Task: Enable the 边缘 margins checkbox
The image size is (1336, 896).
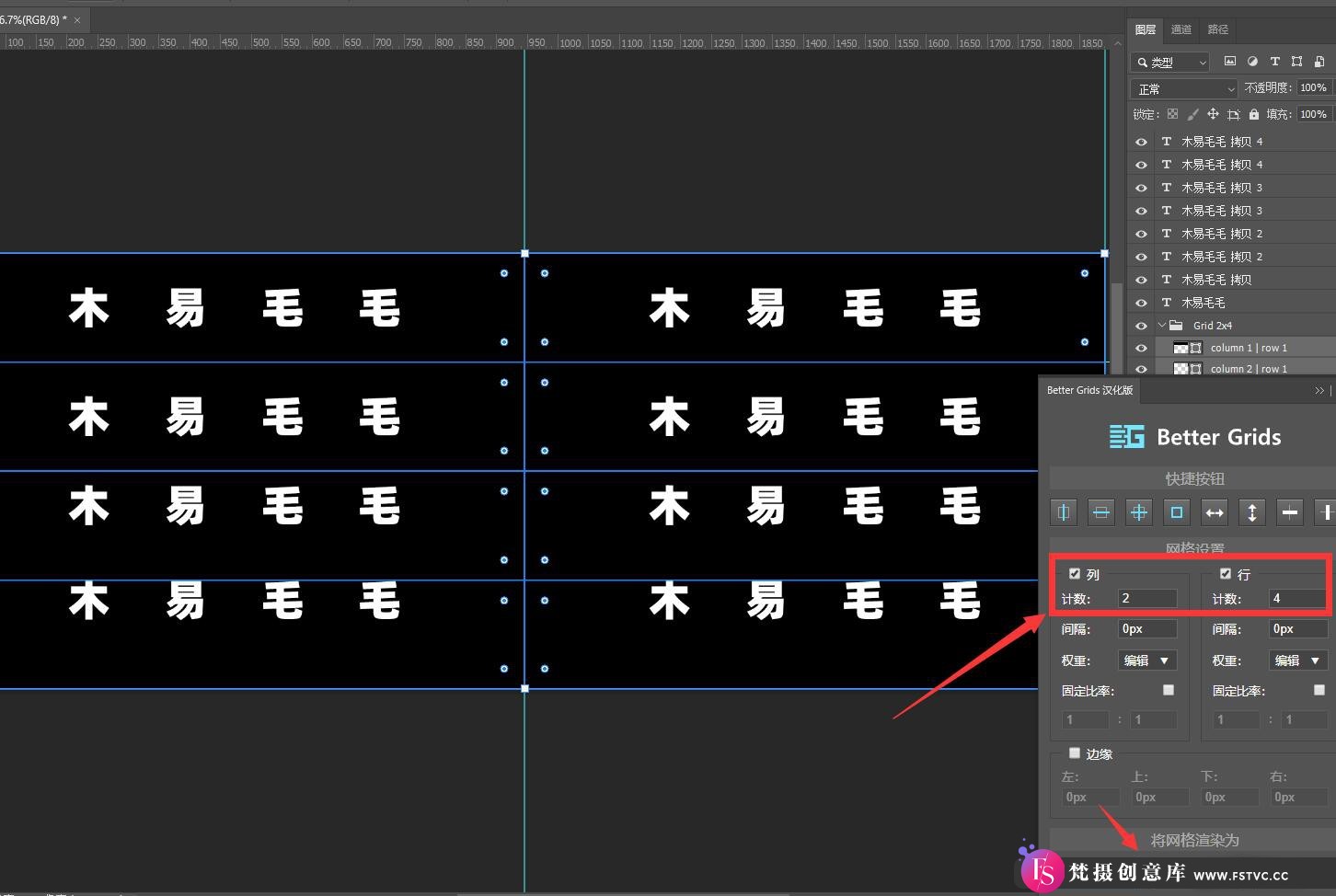Action: 1075,753
